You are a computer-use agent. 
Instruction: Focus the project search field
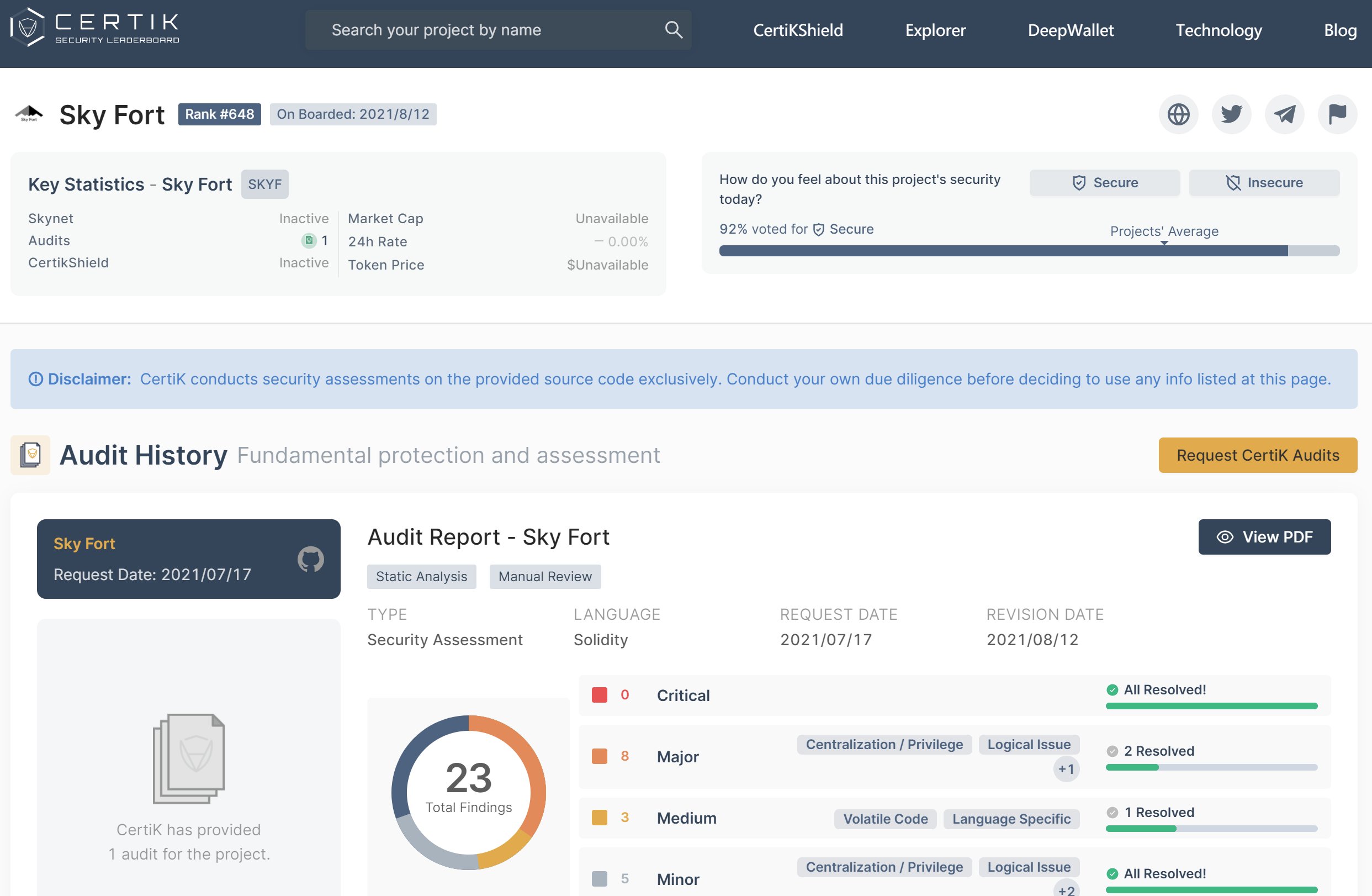pos(498,29)
